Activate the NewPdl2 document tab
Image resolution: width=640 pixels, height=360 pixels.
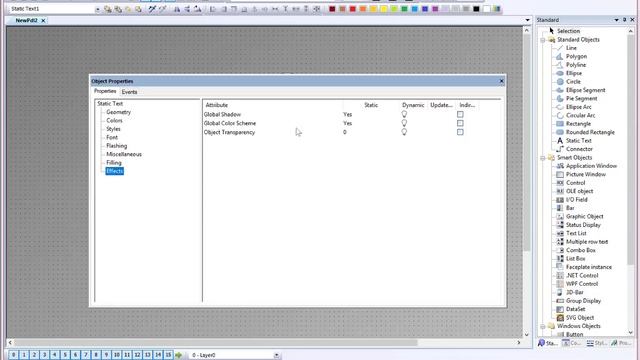(27, 20)
